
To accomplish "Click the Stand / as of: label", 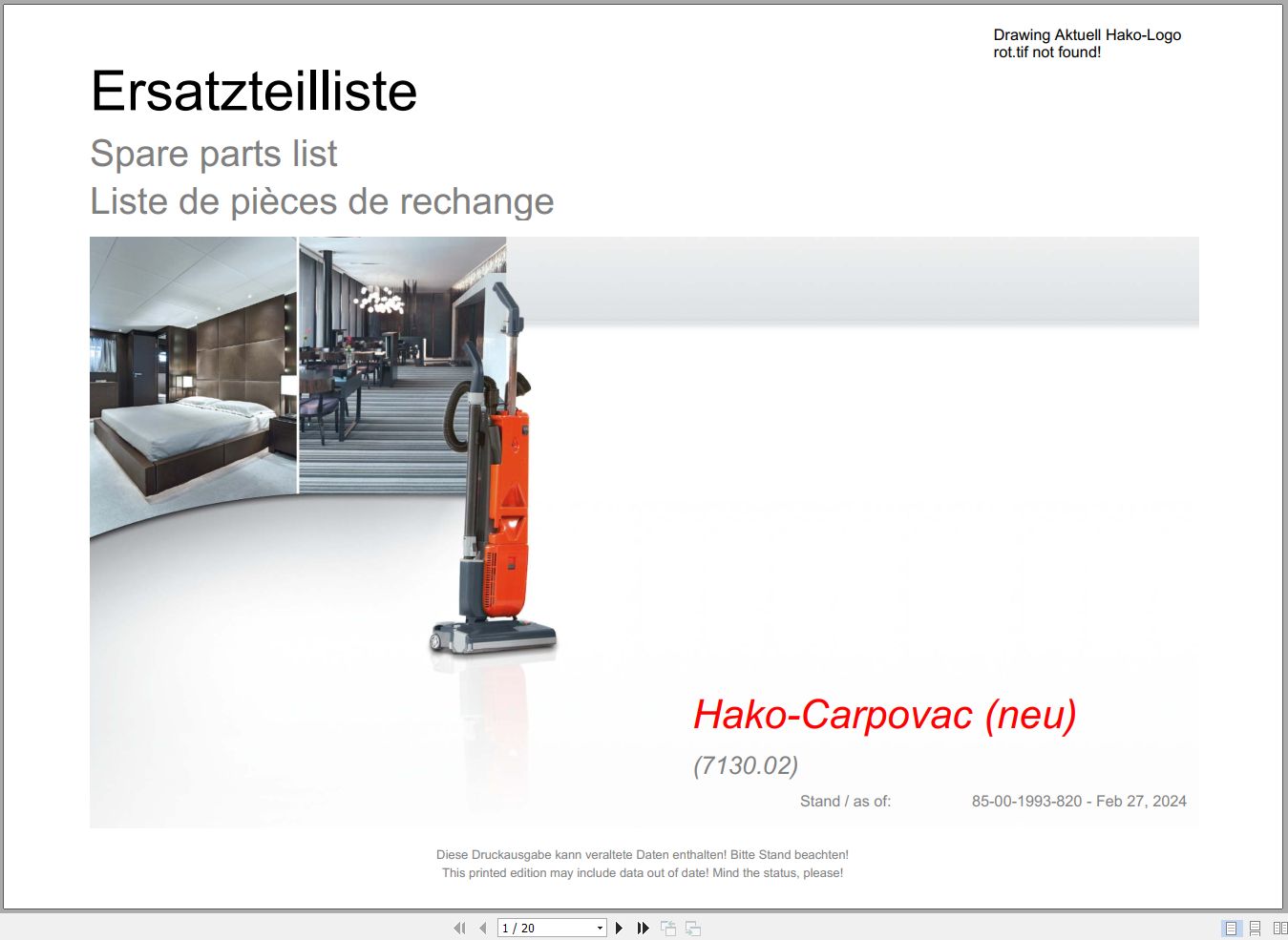I will [x=845, y=802].
